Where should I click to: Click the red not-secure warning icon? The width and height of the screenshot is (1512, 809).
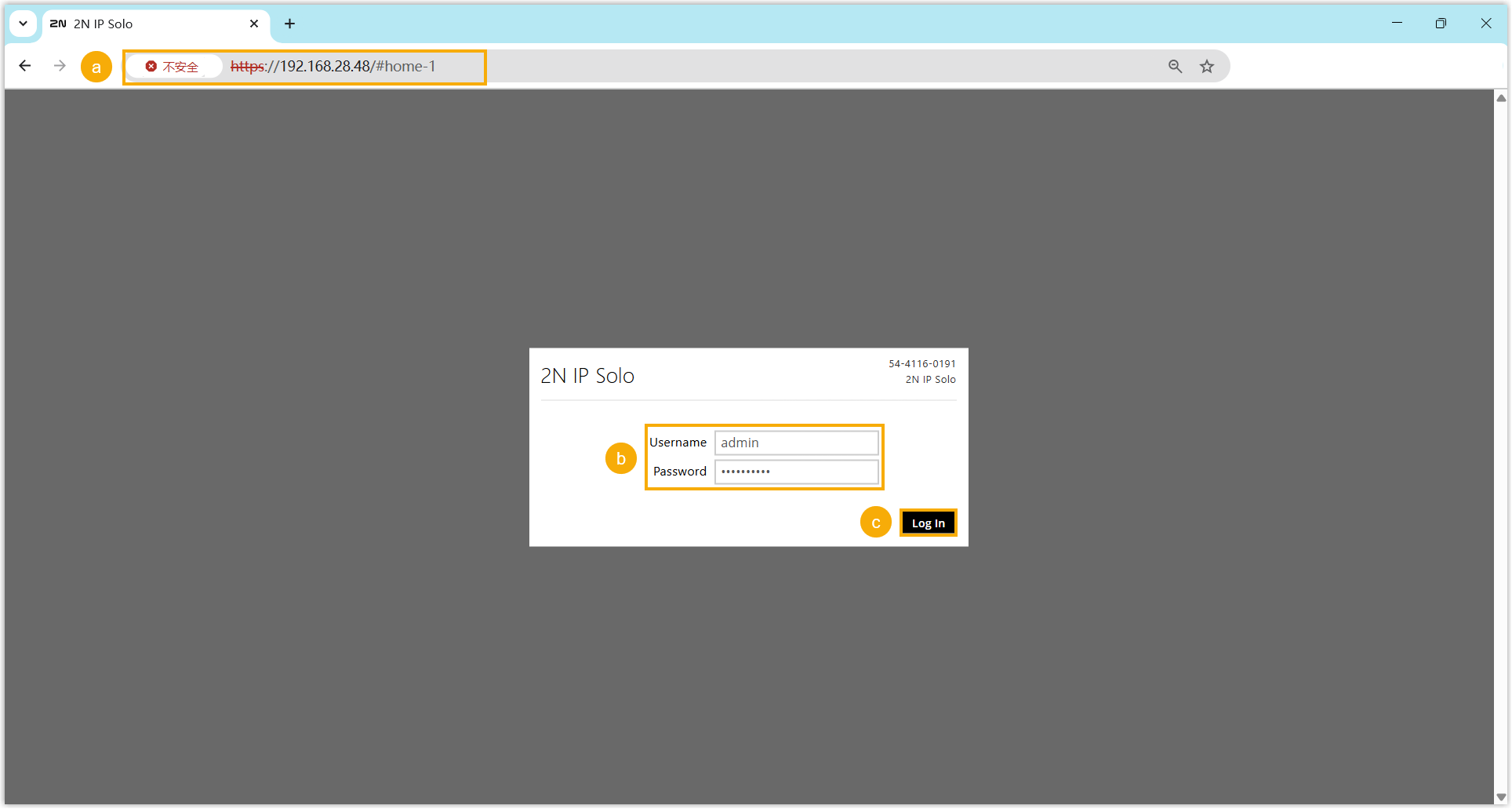point(151,67)
